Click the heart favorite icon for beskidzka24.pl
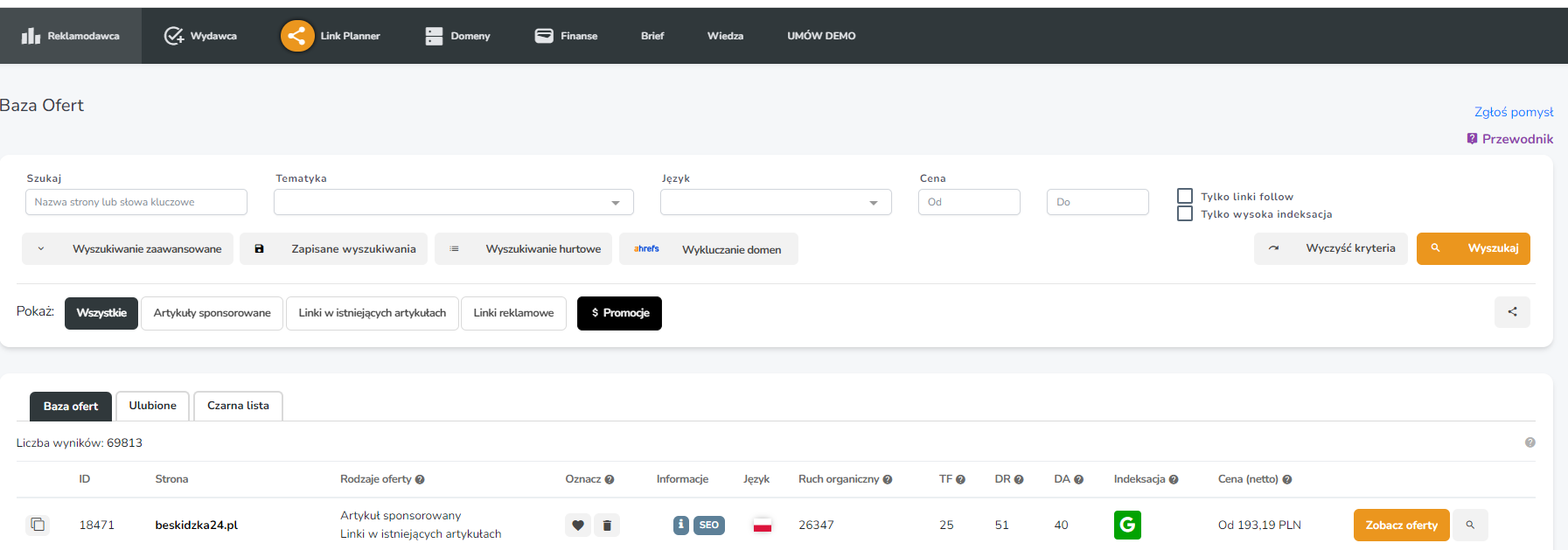This screenshot has width=1568, height=550. [x=577, y=526]
